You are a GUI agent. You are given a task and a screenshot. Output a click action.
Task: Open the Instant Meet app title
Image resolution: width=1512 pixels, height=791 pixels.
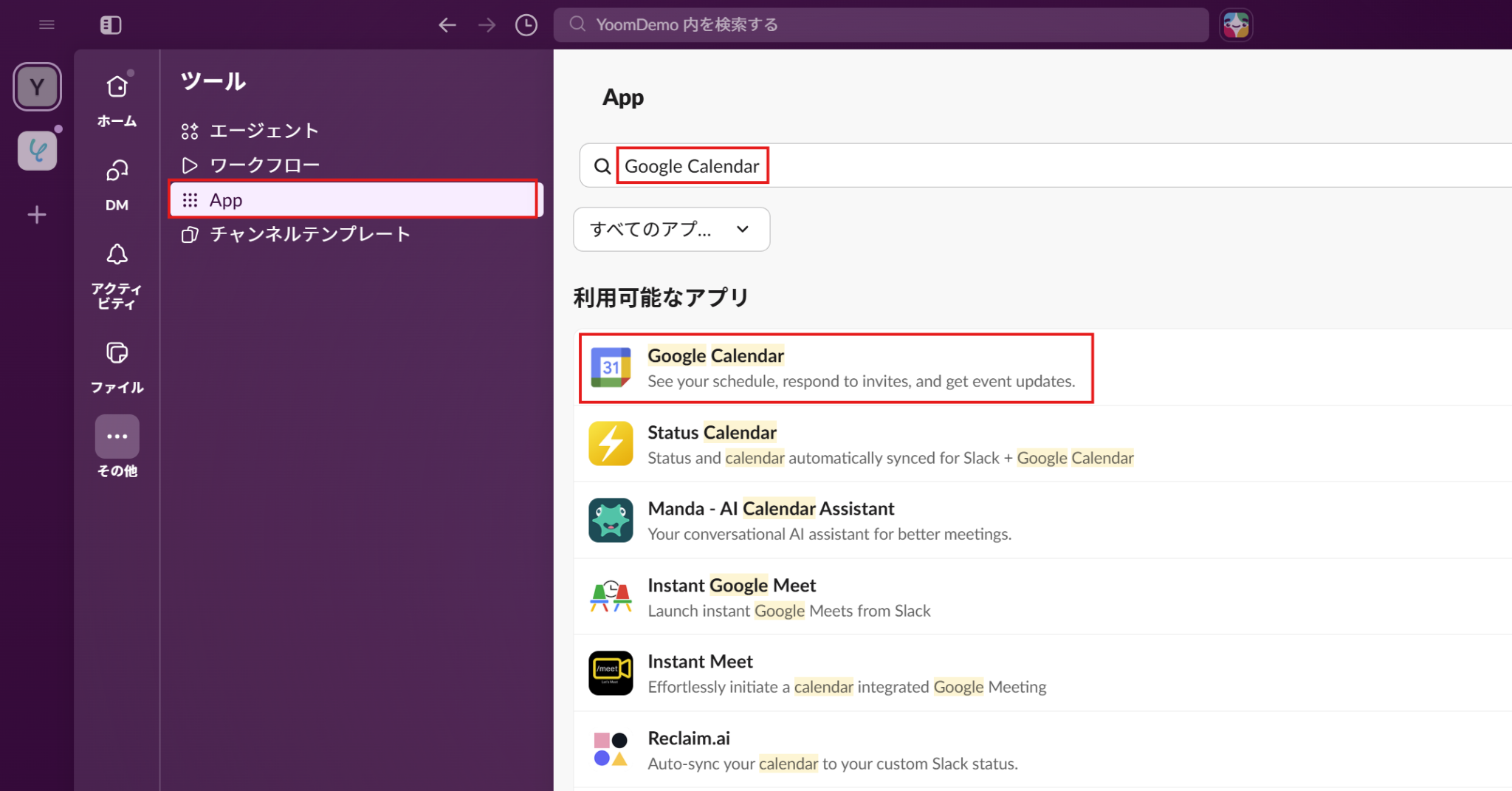pos(700,662)
